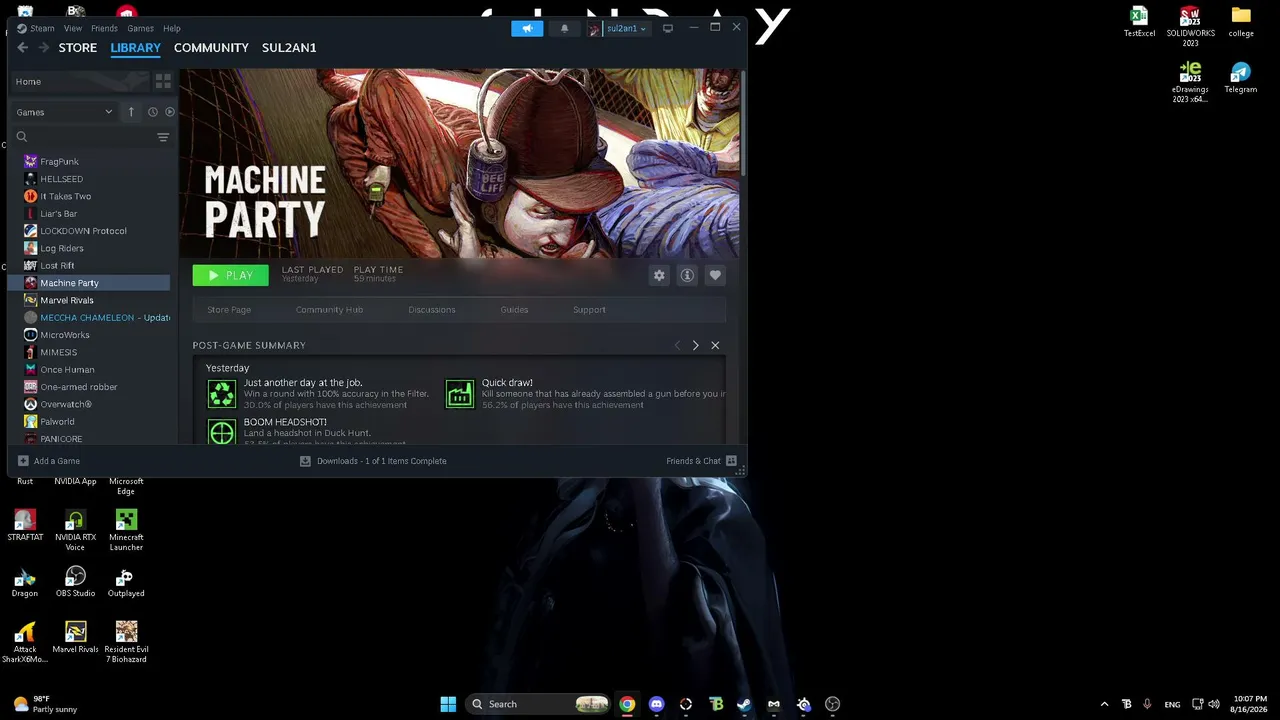Open Google Chrome from the taskbar
This screenshot has width=1280, height=720.
click(627, 704)
